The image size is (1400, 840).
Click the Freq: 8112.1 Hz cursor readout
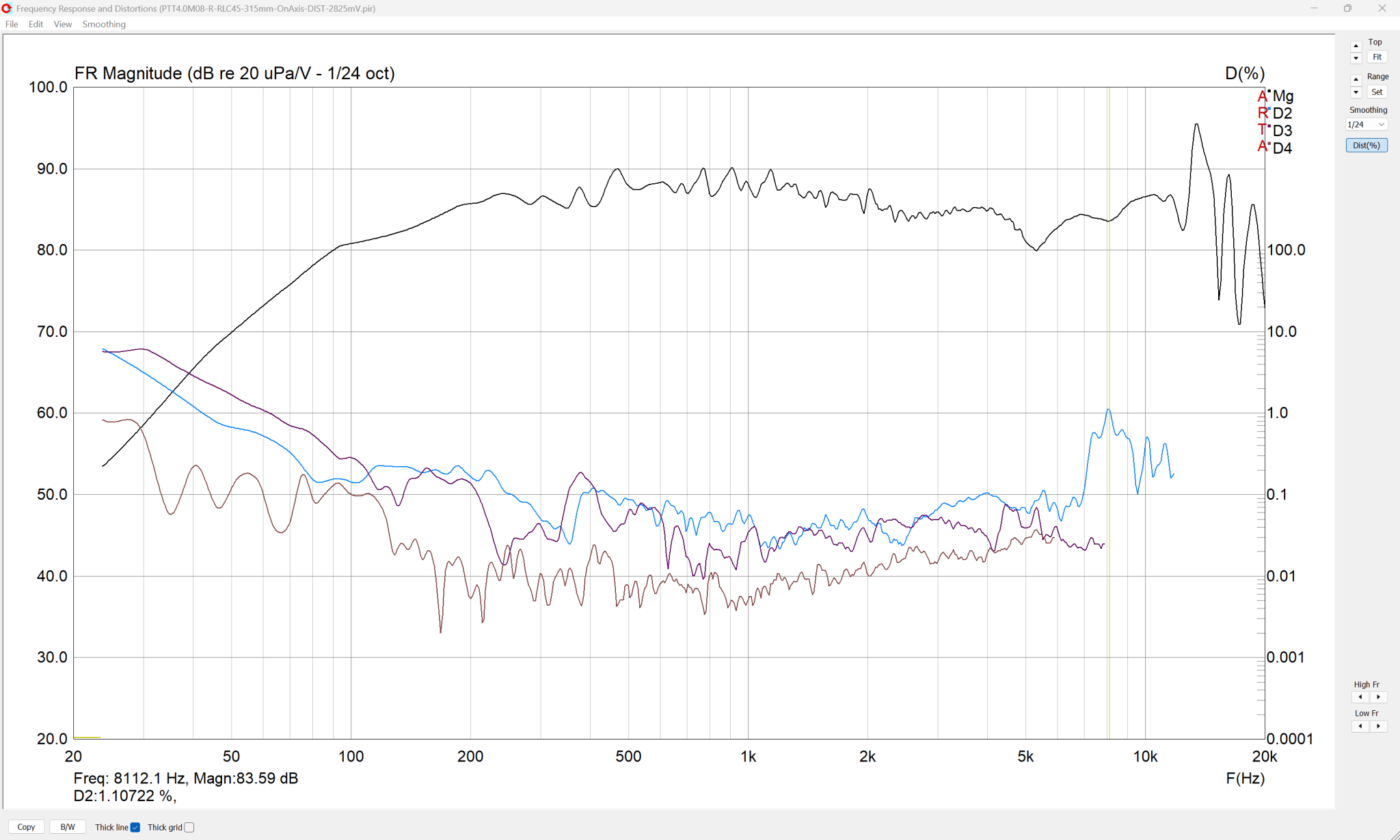pyautogui.click(x=130, y=778)
